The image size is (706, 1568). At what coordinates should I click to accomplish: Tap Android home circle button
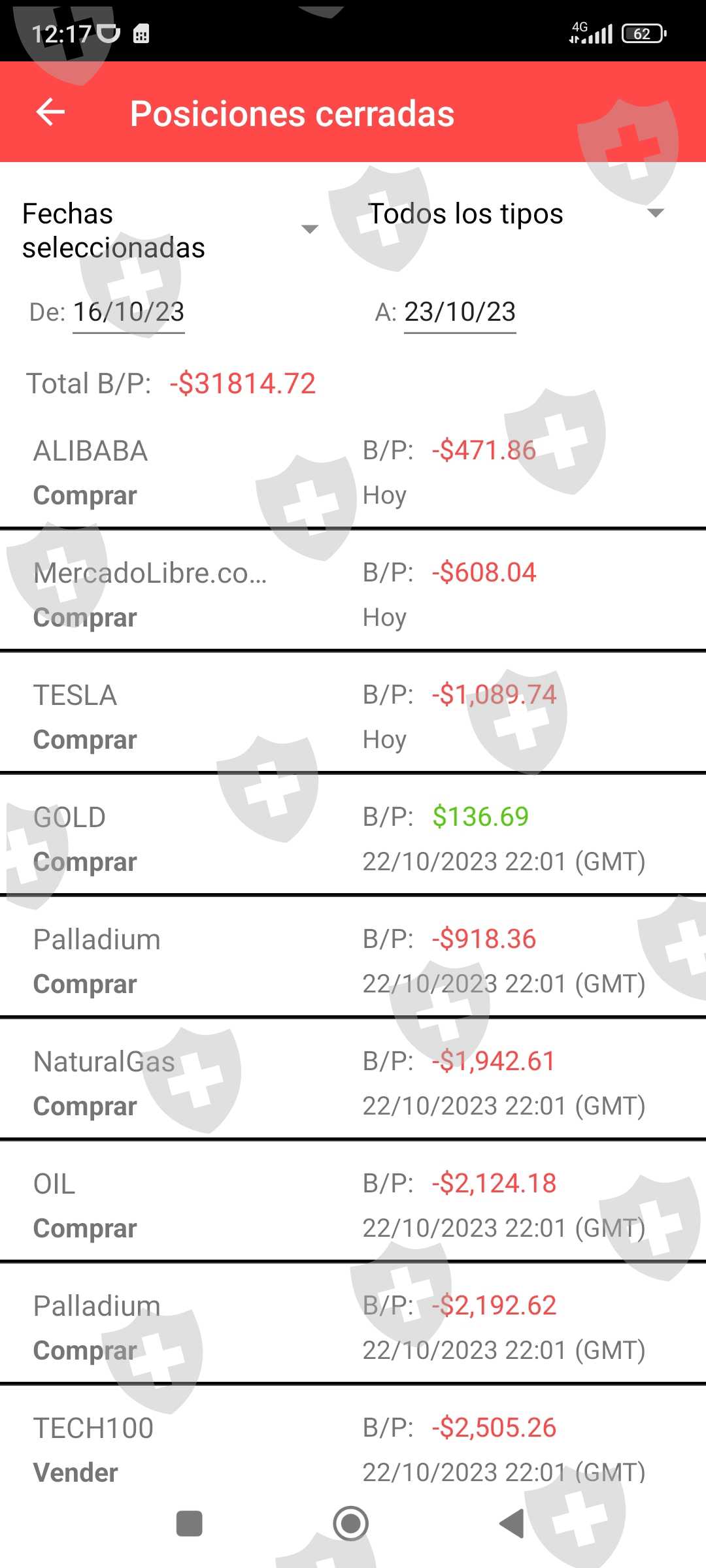(351, 1524)
